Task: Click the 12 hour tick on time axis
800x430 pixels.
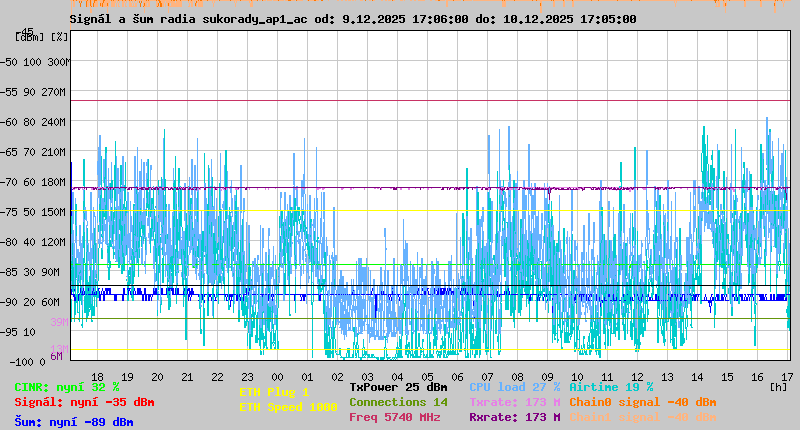Action: [x=637, y=377]
